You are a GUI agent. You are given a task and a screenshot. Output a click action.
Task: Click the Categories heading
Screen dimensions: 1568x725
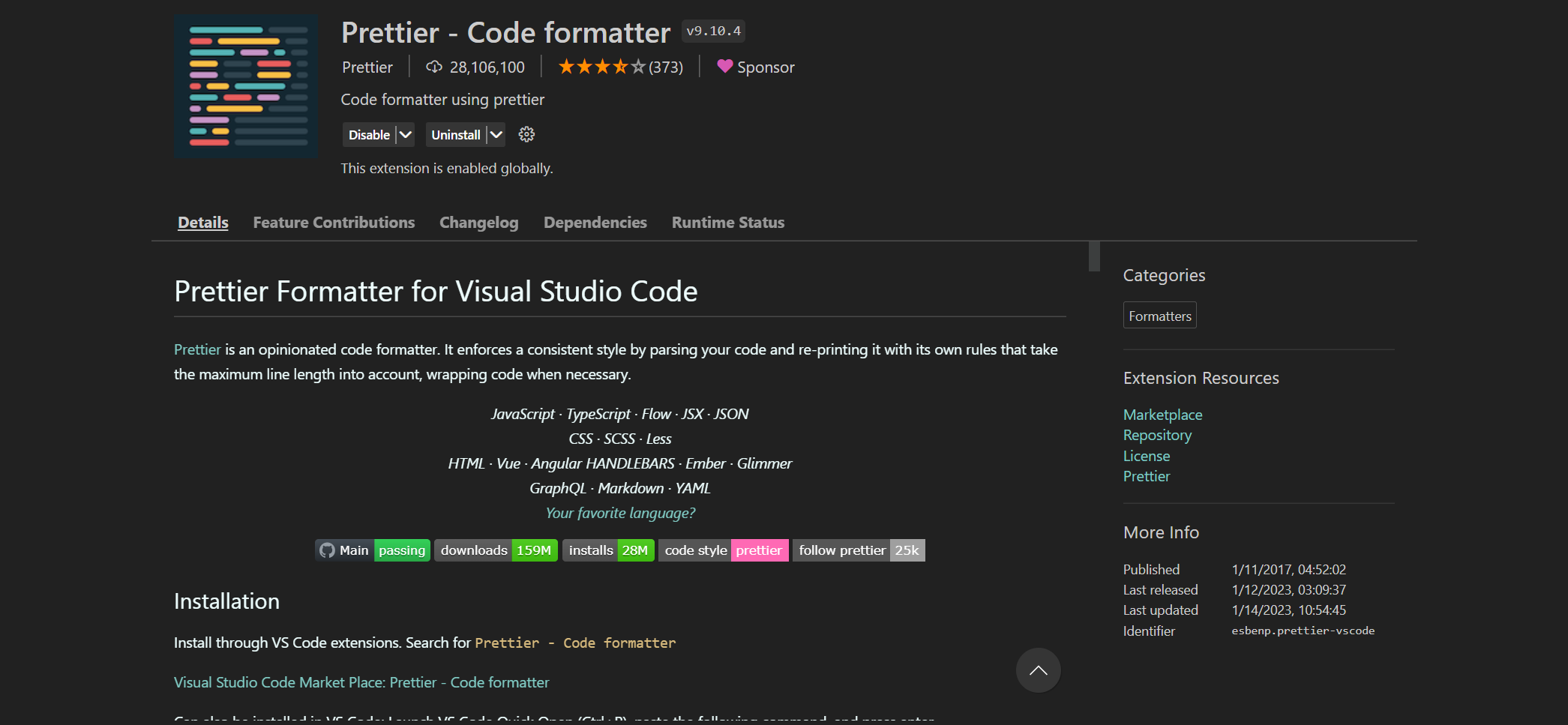[x=1164, y=275]
